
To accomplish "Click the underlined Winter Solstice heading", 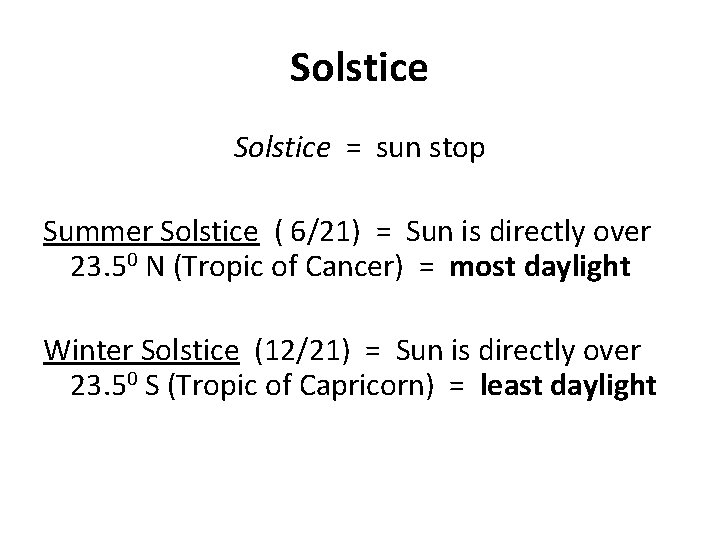I will pyautogui.click(x=141, y=351).
